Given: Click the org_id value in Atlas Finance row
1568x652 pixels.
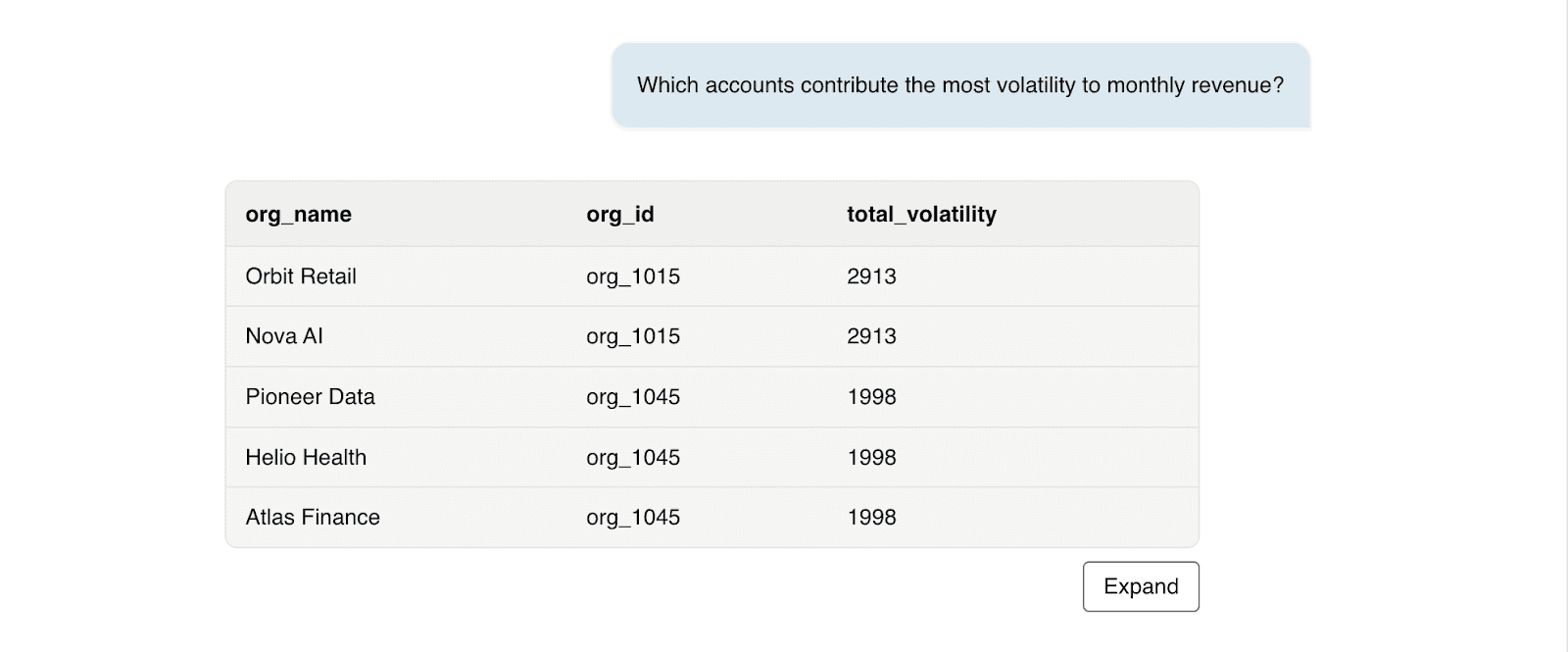Looking at the screenshot, I should (x=633, y=518).
